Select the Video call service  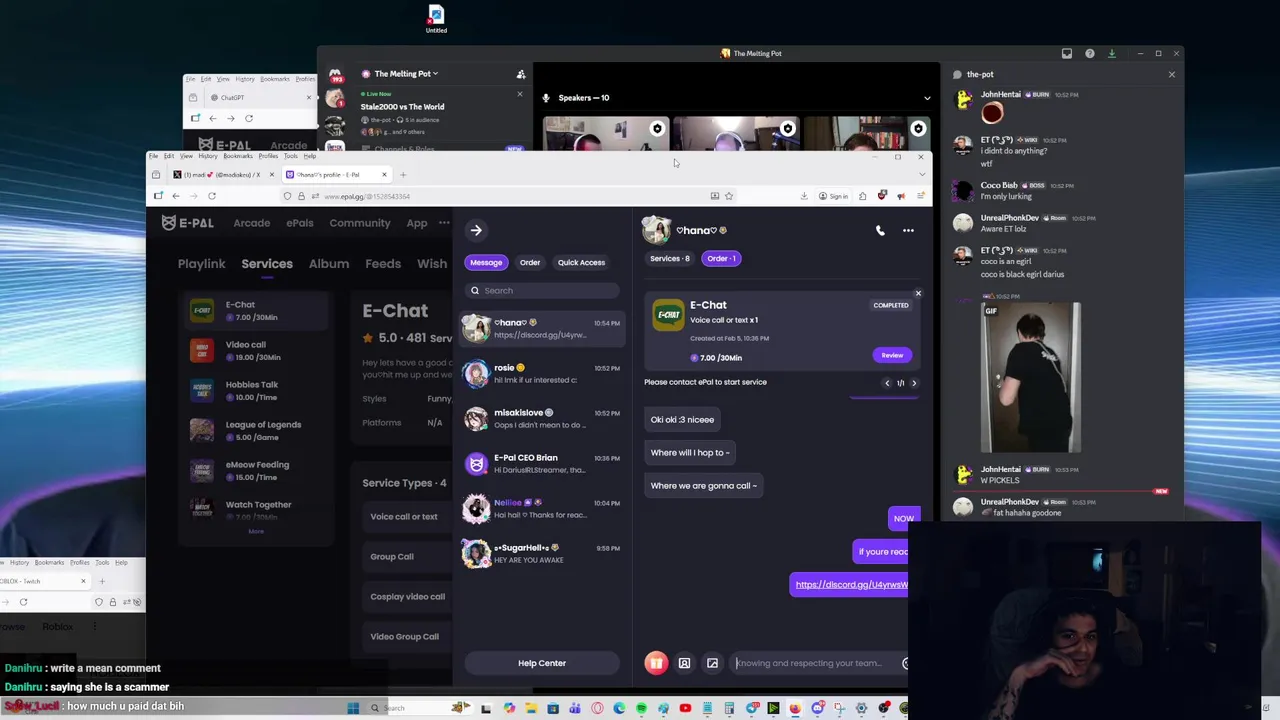[x=255, y=351]
